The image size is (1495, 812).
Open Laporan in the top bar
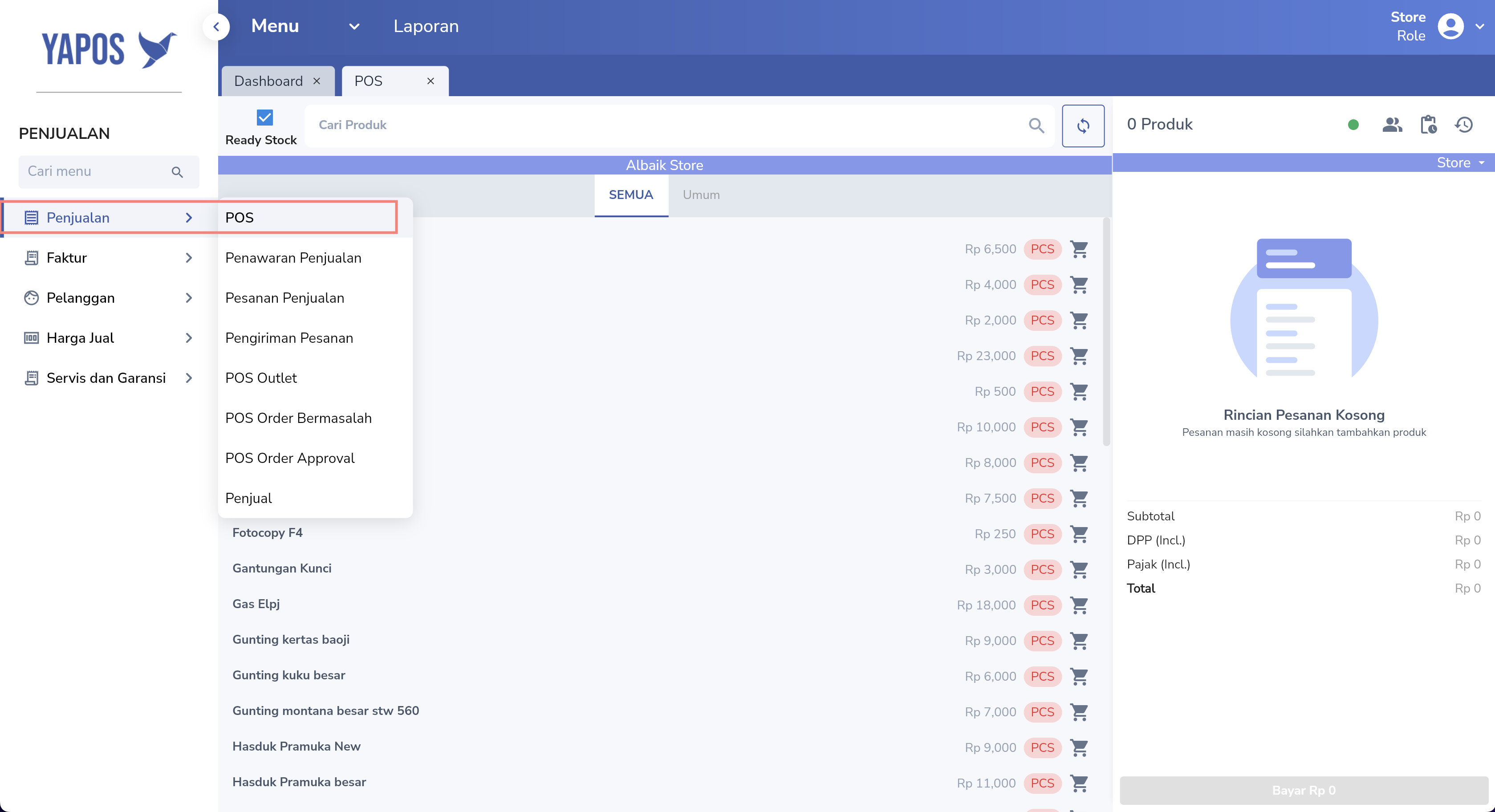tap(426, 27)
